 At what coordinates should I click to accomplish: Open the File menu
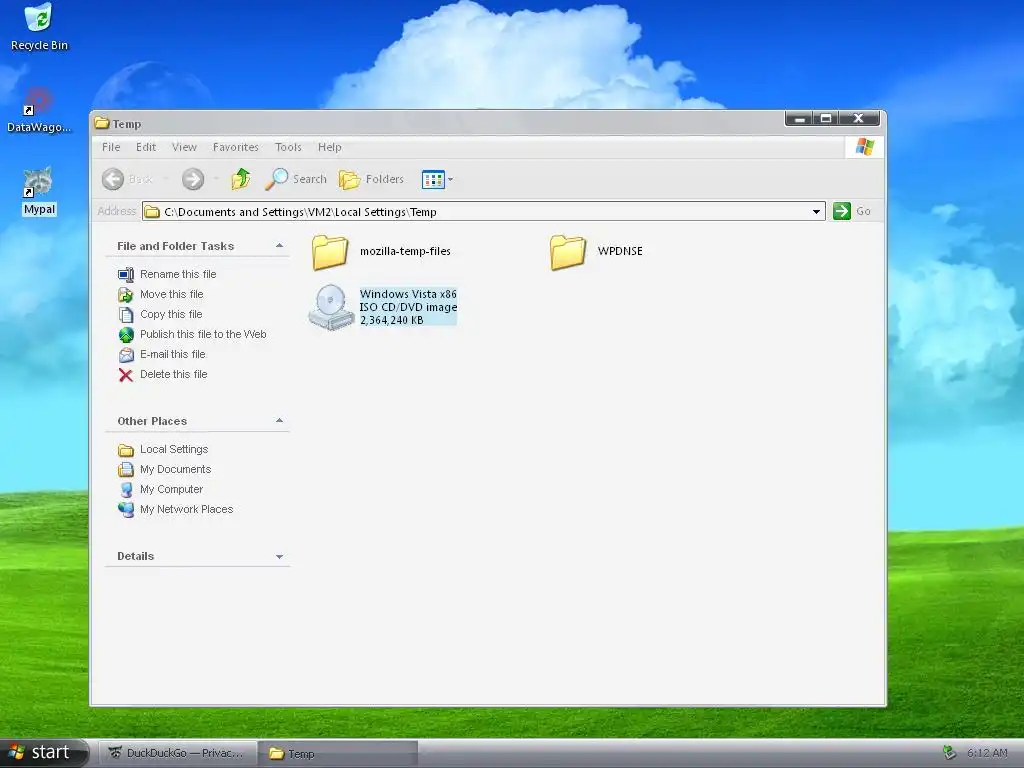(x=111, y=147)
